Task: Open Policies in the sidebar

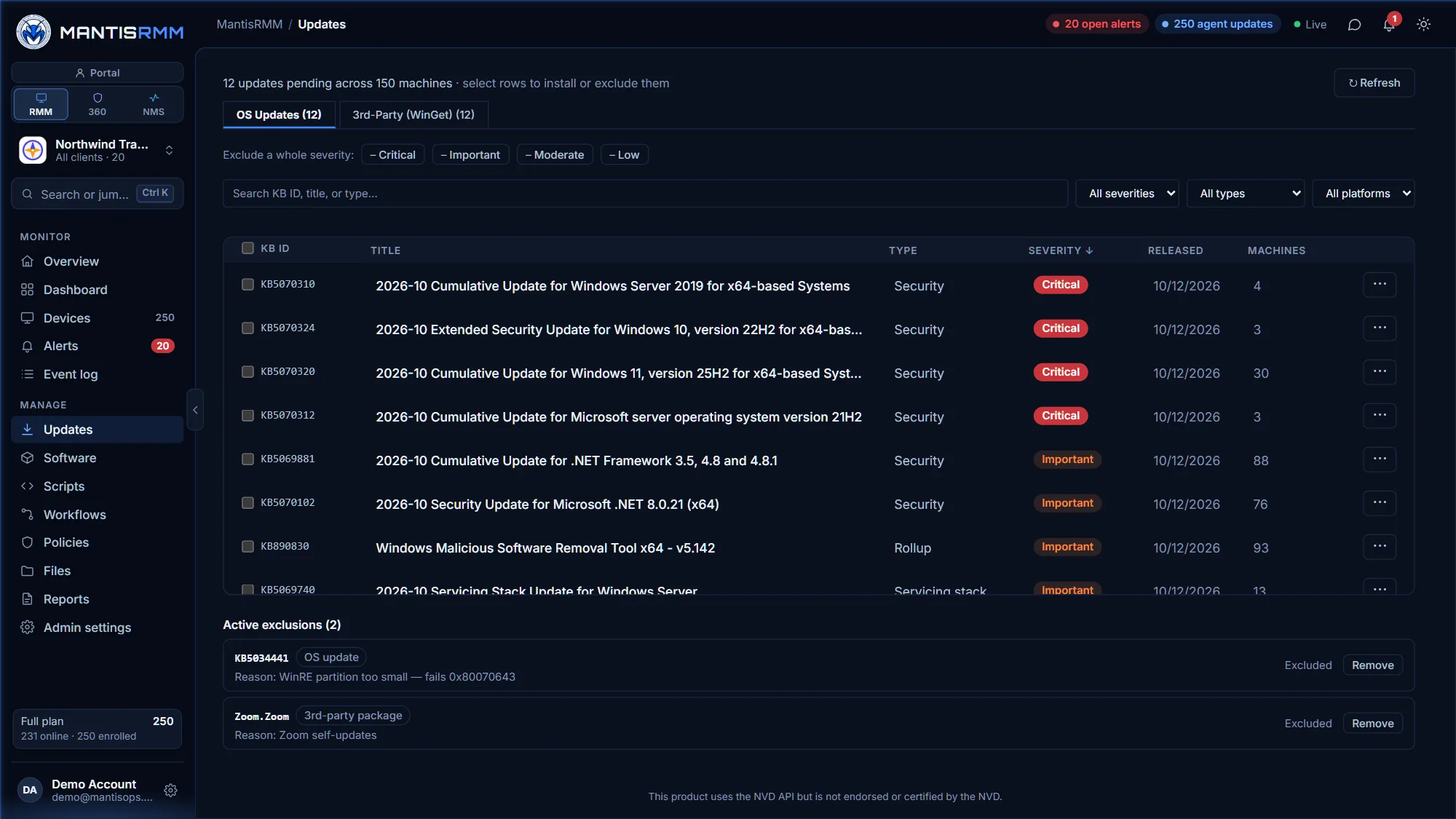Action: point(97,542)
